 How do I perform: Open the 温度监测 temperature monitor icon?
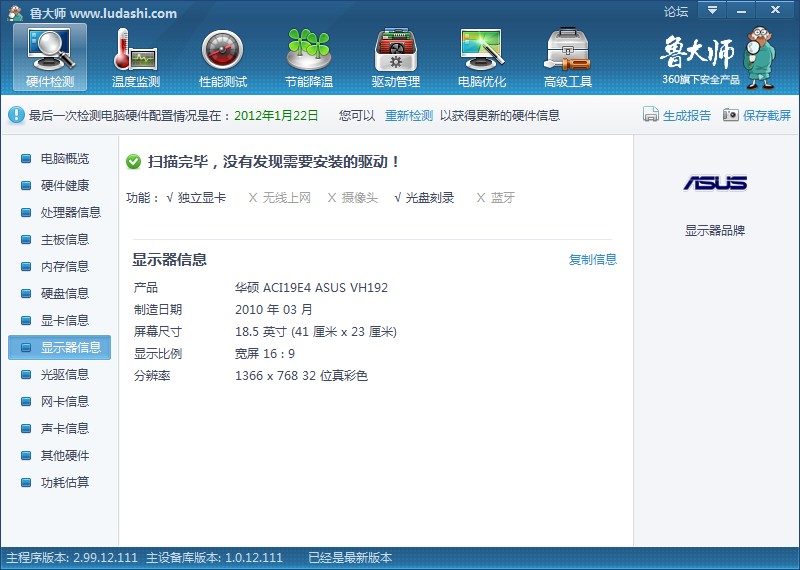pyautogui.click(x=136, y=57)
